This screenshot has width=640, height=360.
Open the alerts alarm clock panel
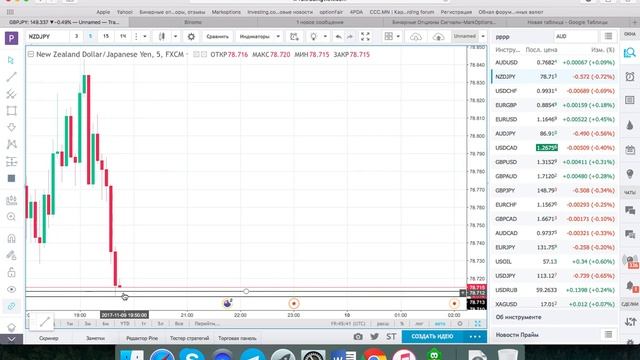[x=630, y=77]
